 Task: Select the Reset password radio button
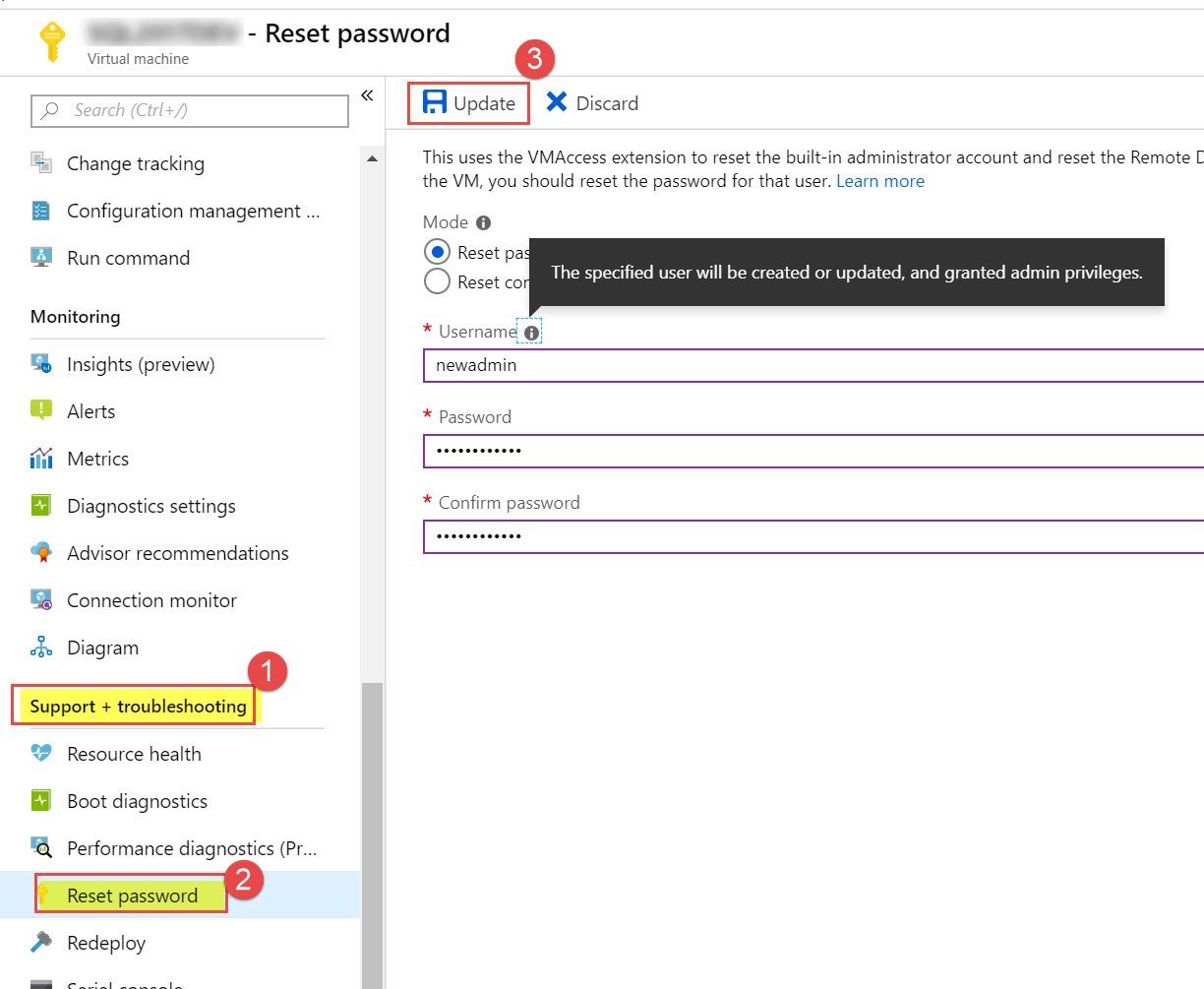point(437,252)
